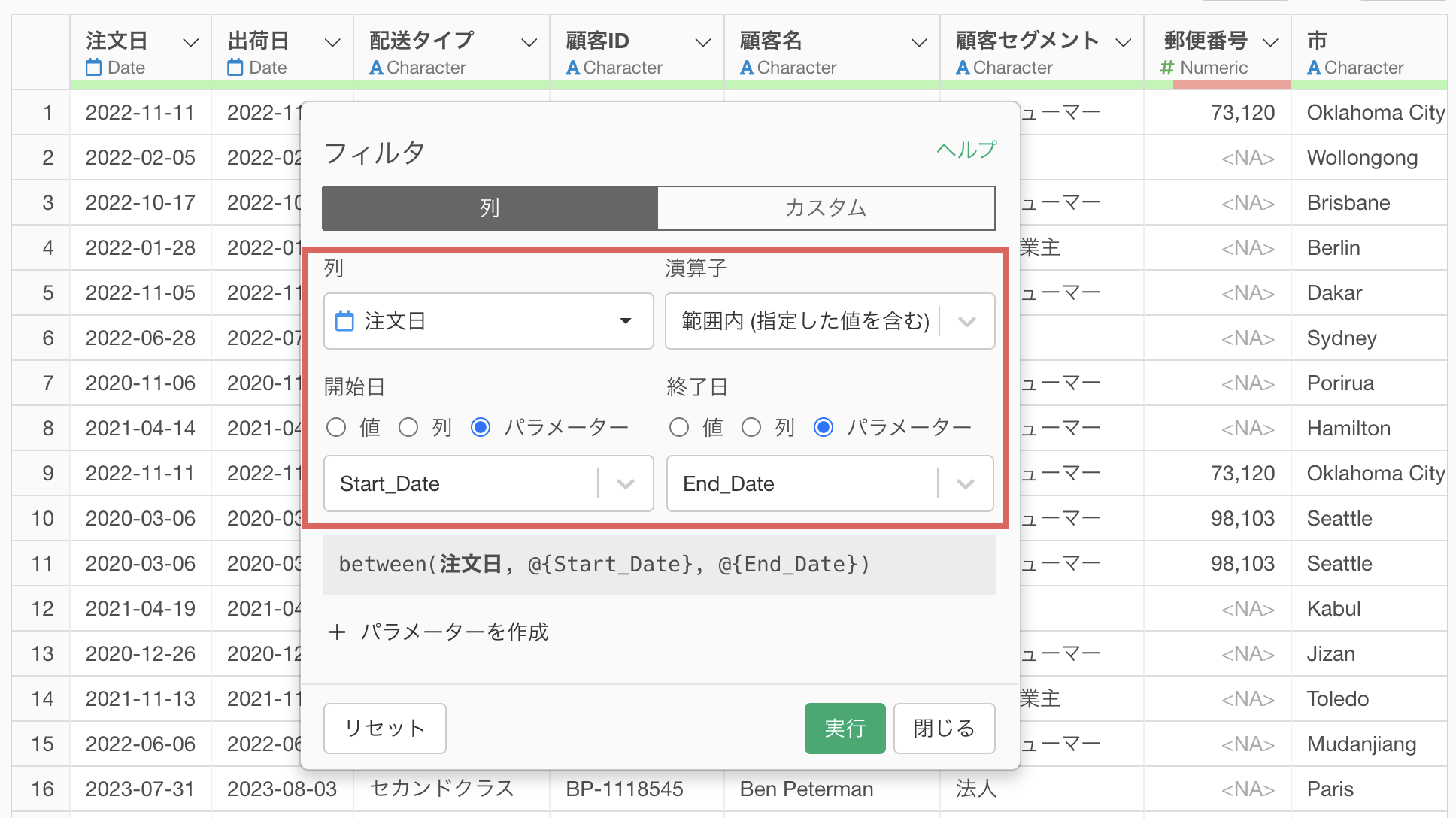Select 列 radio under 終了日
Image resolution: width=1456 pixels, height=818 pixels.
coord(751,428)
